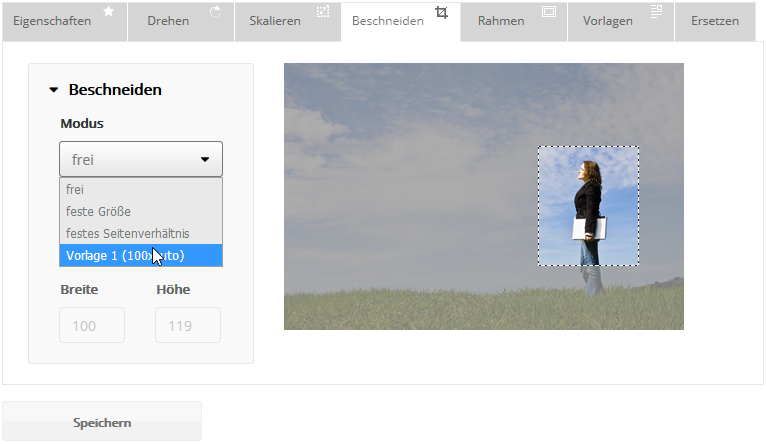The height and width of the screenshot is (444, 767).
Task: Click the rotate icon on Drehen tab
Action: (215, 12)
